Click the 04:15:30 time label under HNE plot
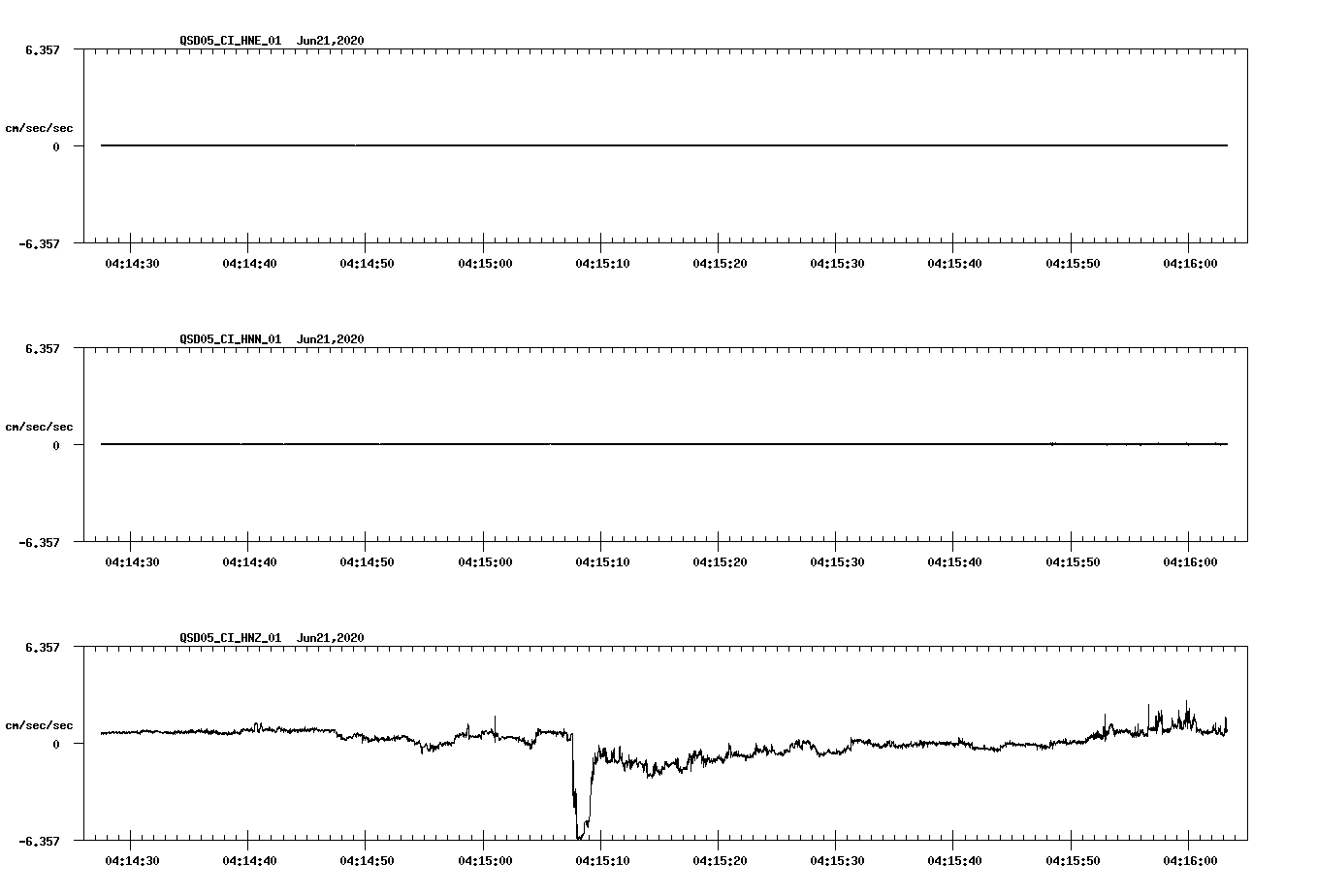 tap(837, 264)
